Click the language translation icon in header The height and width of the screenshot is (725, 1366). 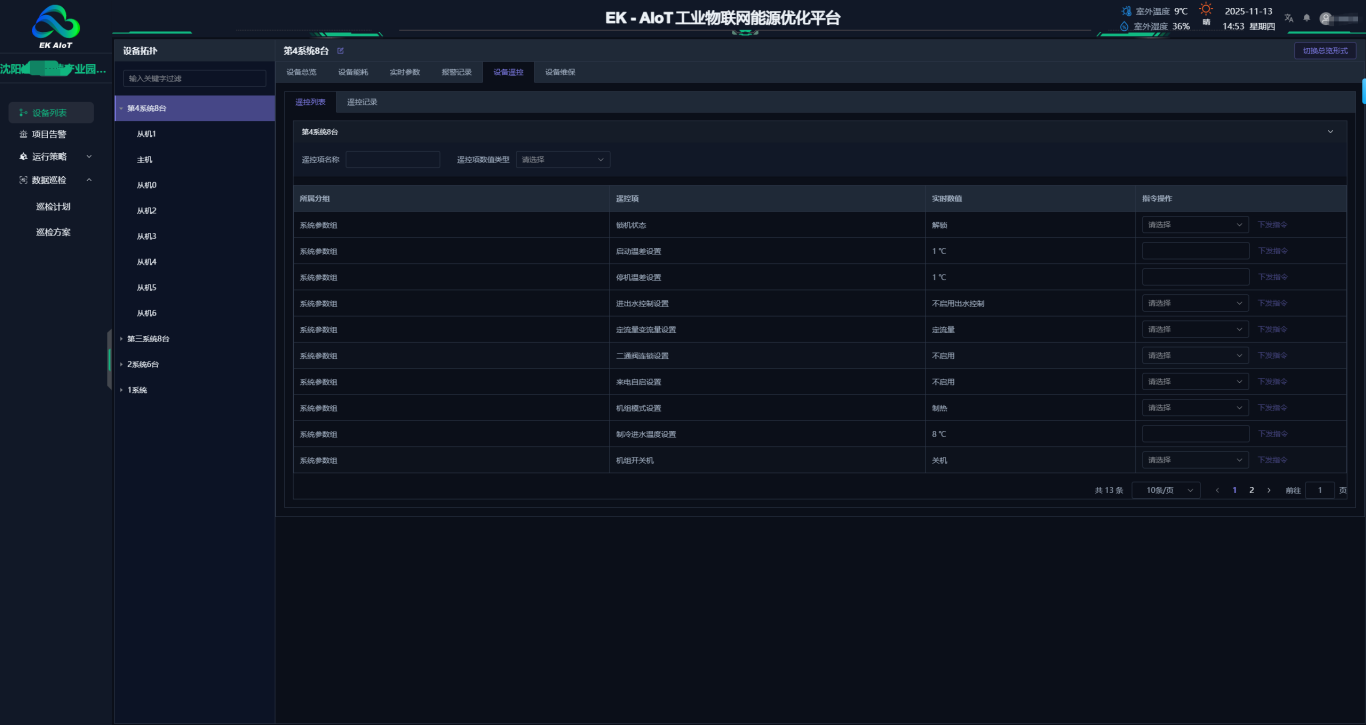[1289, 18]
